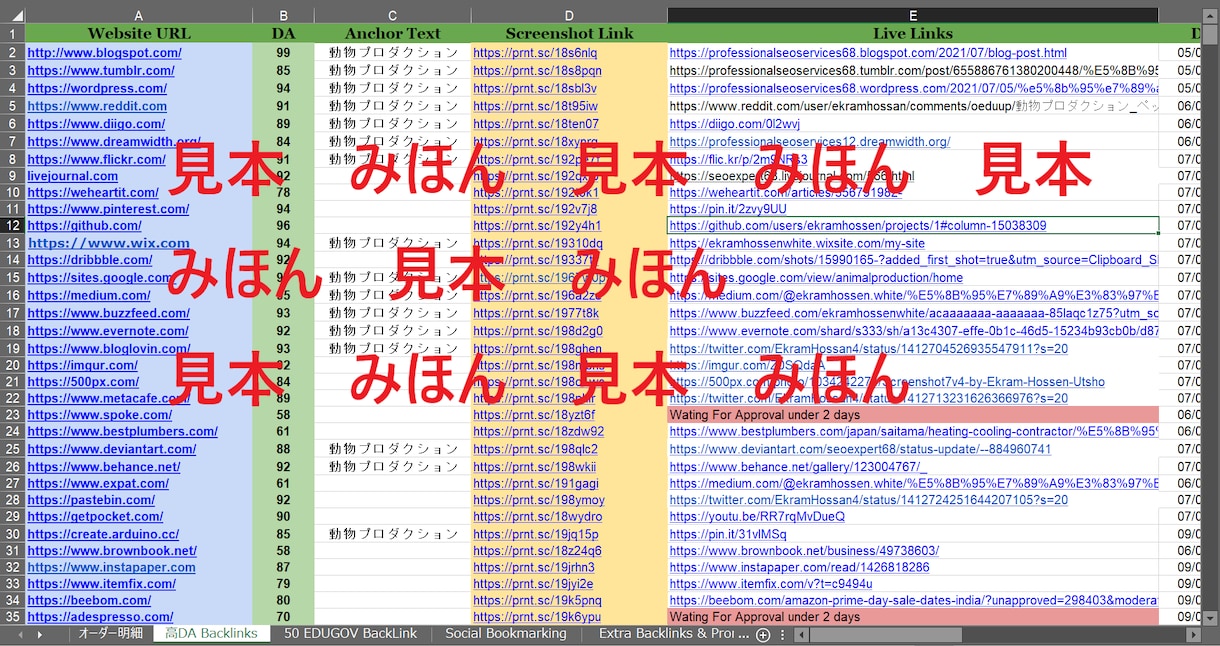The image size is (1220, 646).
Task: Open screenshot link https://prnt.sc/18ten07
Action: point(536,124)
